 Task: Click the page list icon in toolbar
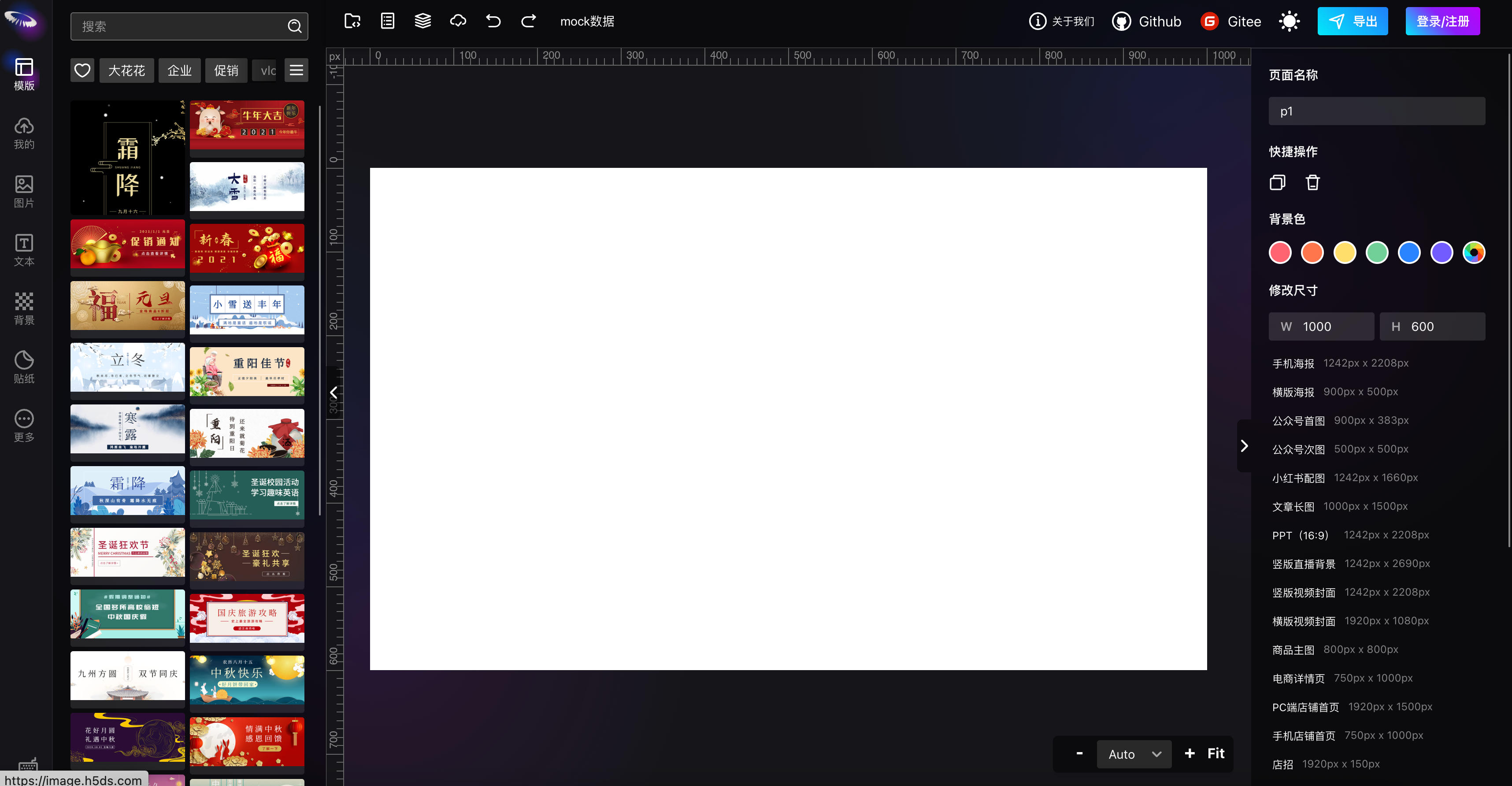click(x=387, y=21)
